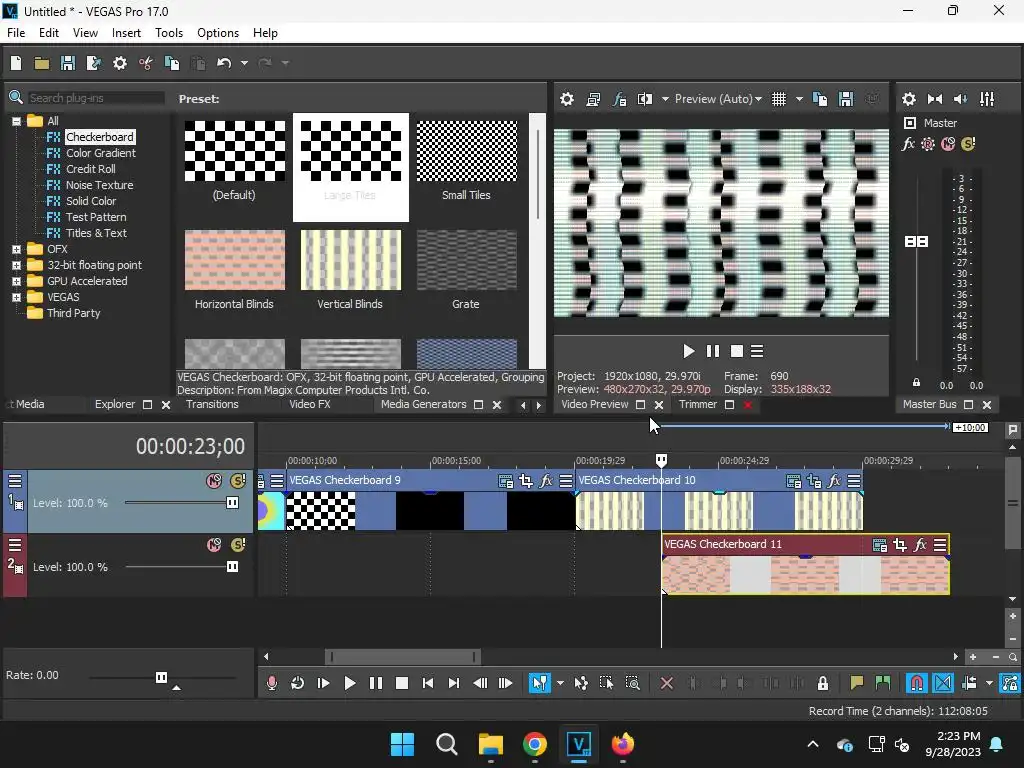Open Google Chrome from taskbar
The height and width of the screenshot is (768, 1024).
535,744
